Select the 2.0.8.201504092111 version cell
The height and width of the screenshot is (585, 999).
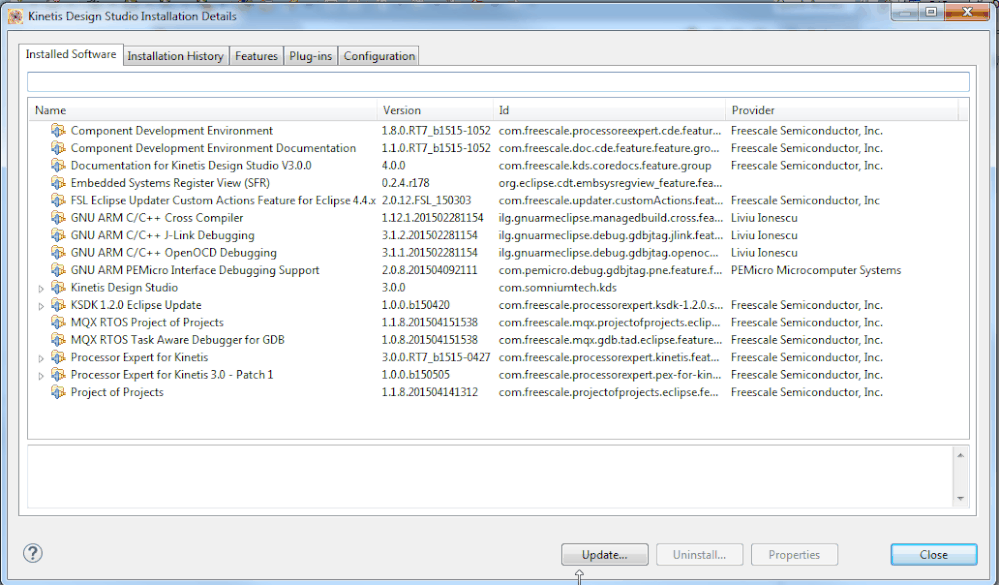[429, 270]
